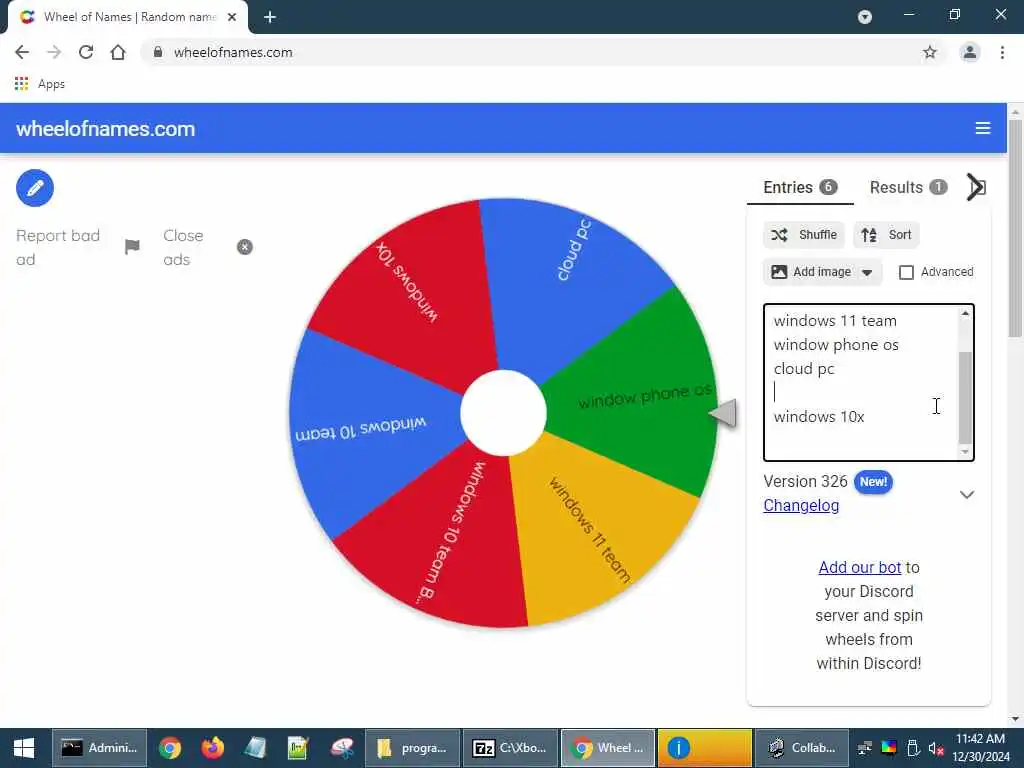Open the Collab... taskbar item

pyautogui.click(x=802, y=748)
